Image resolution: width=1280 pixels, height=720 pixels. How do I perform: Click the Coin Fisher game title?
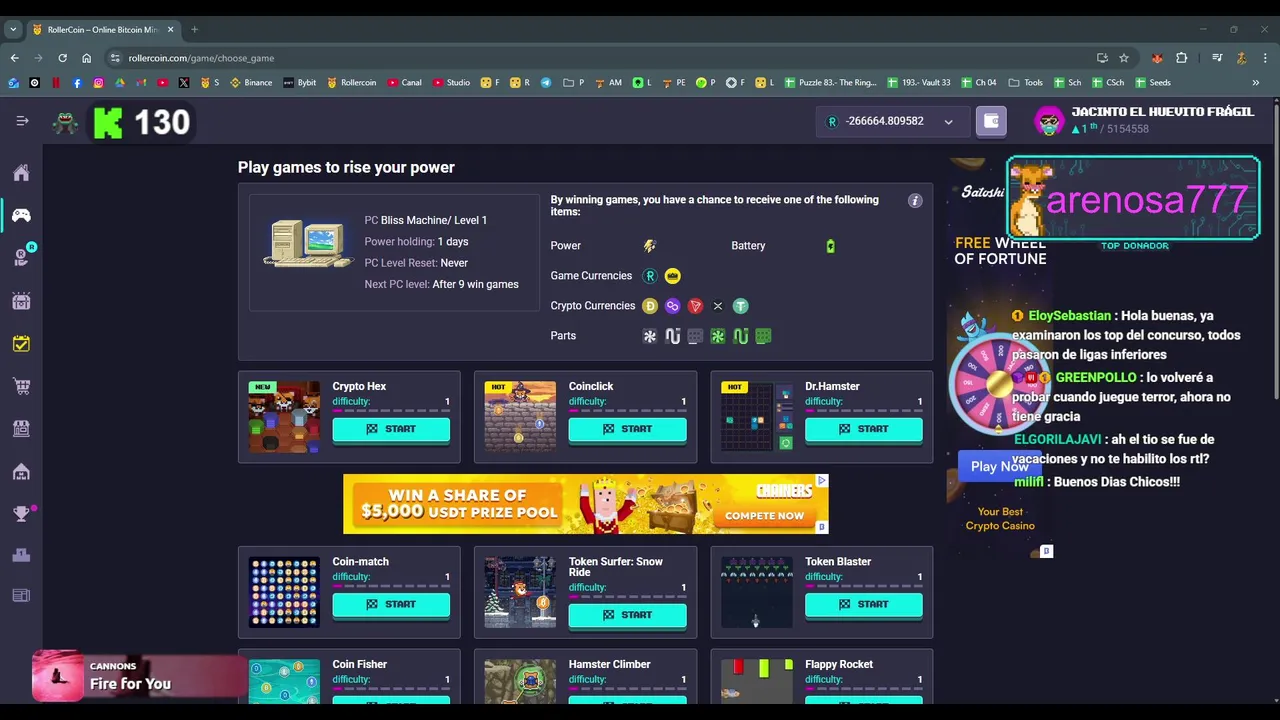pyautogui.click(x=359, y=664)
